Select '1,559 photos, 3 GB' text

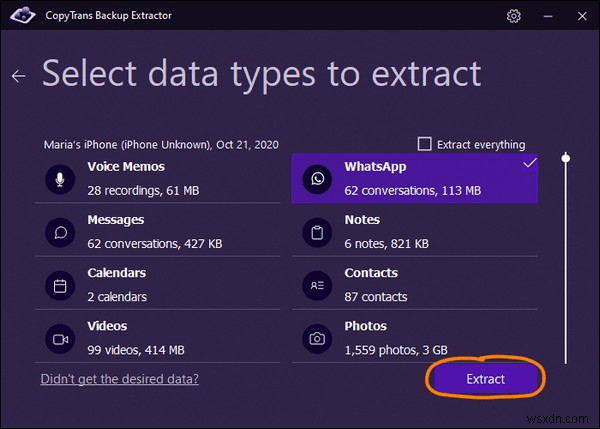click(396, 350)
